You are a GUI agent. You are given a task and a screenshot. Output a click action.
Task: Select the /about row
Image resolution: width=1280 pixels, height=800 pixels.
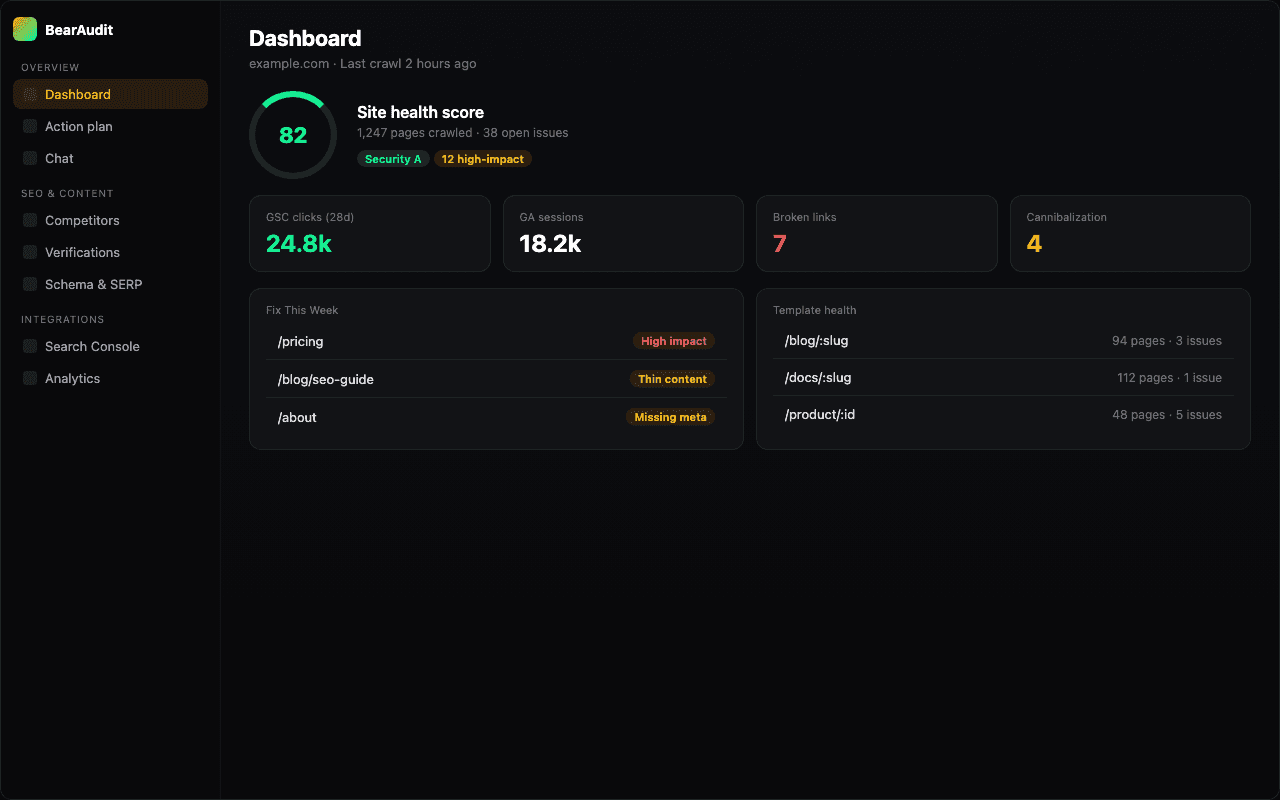coord(496,417)
